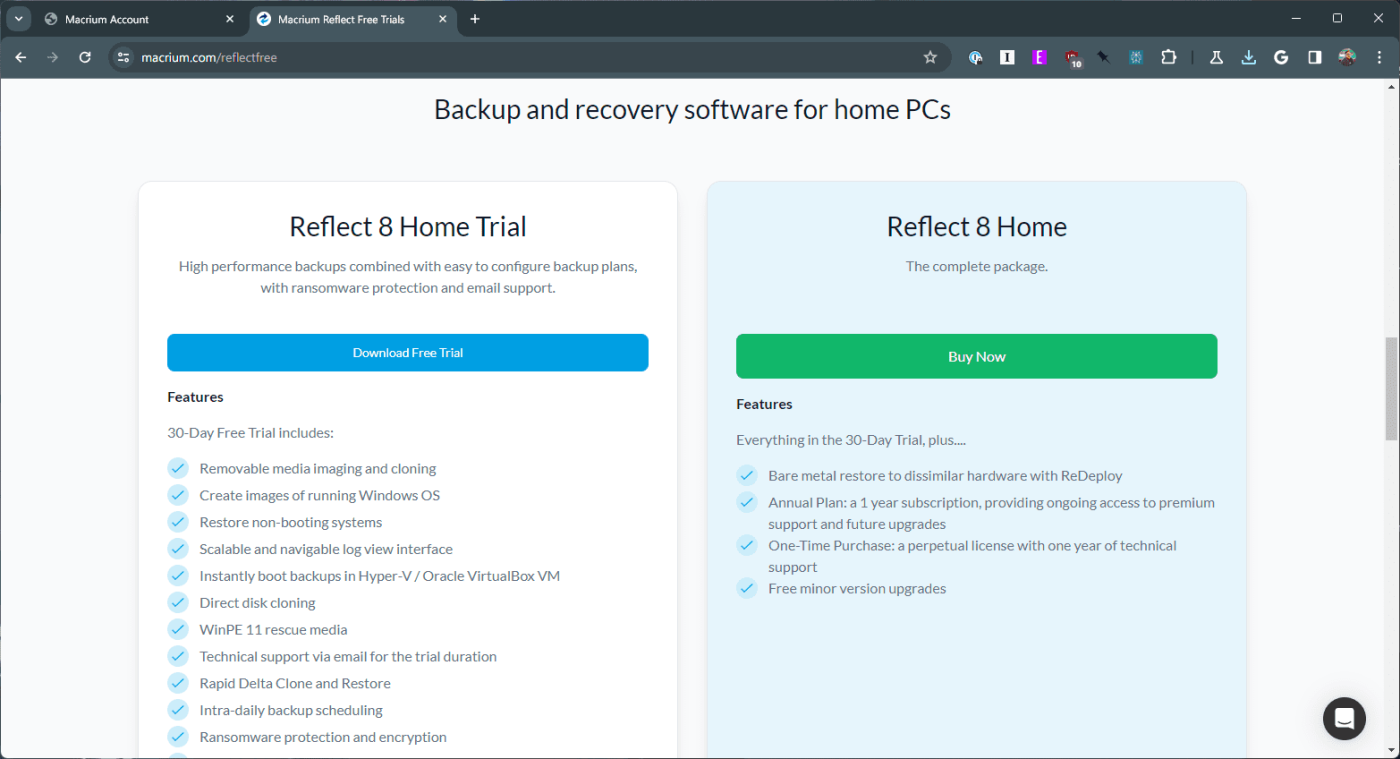Go back to the previous page

tap(21, 58)
